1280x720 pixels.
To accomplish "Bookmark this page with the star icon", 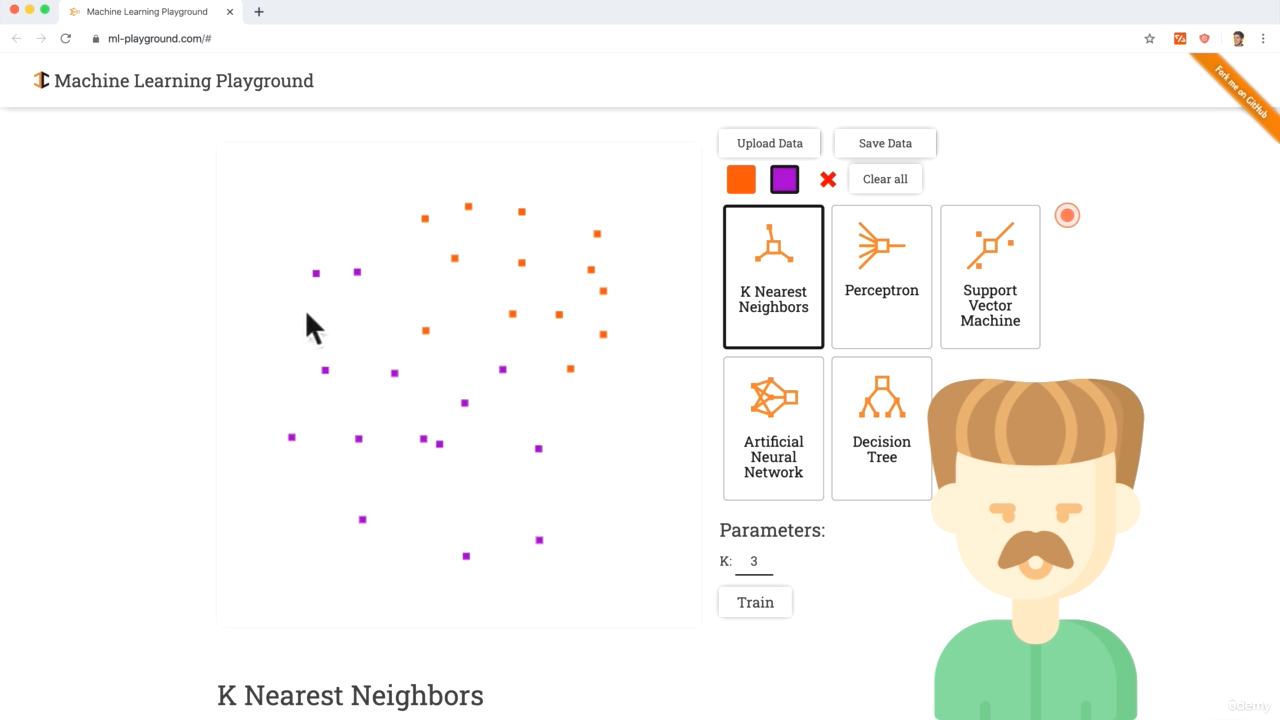I will pos(1150,39).
